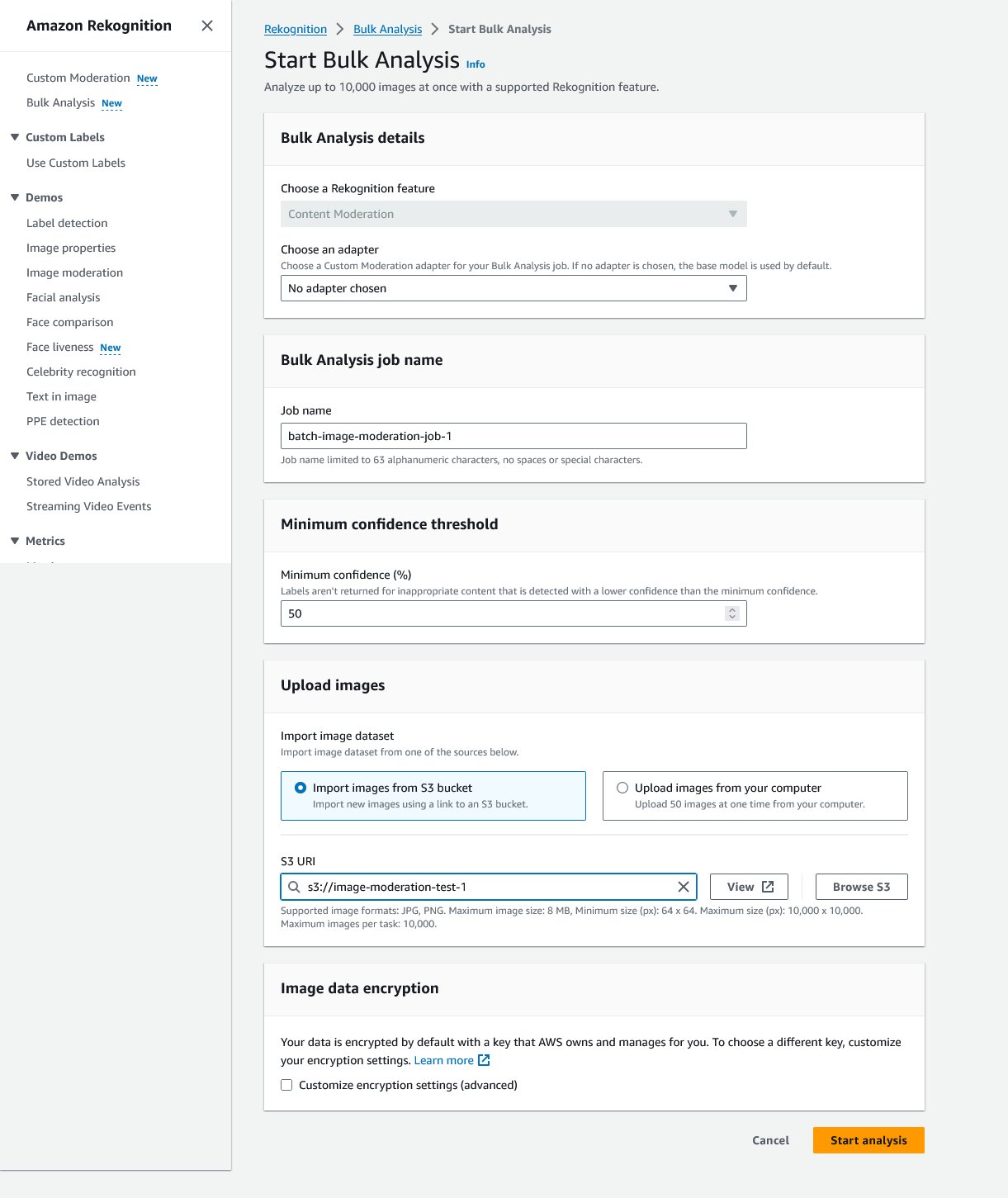Collapse the Video Demos section
The height and width of the screenshot is (1198, 1008).
[x=15, y=456]
